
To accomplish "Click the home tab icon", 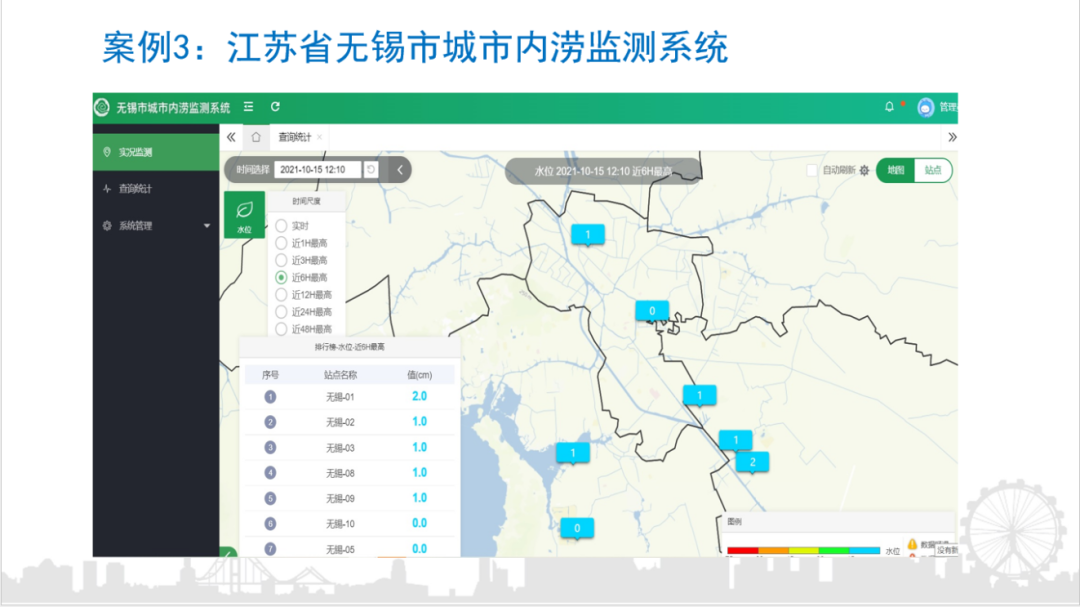I will (256, 137).
